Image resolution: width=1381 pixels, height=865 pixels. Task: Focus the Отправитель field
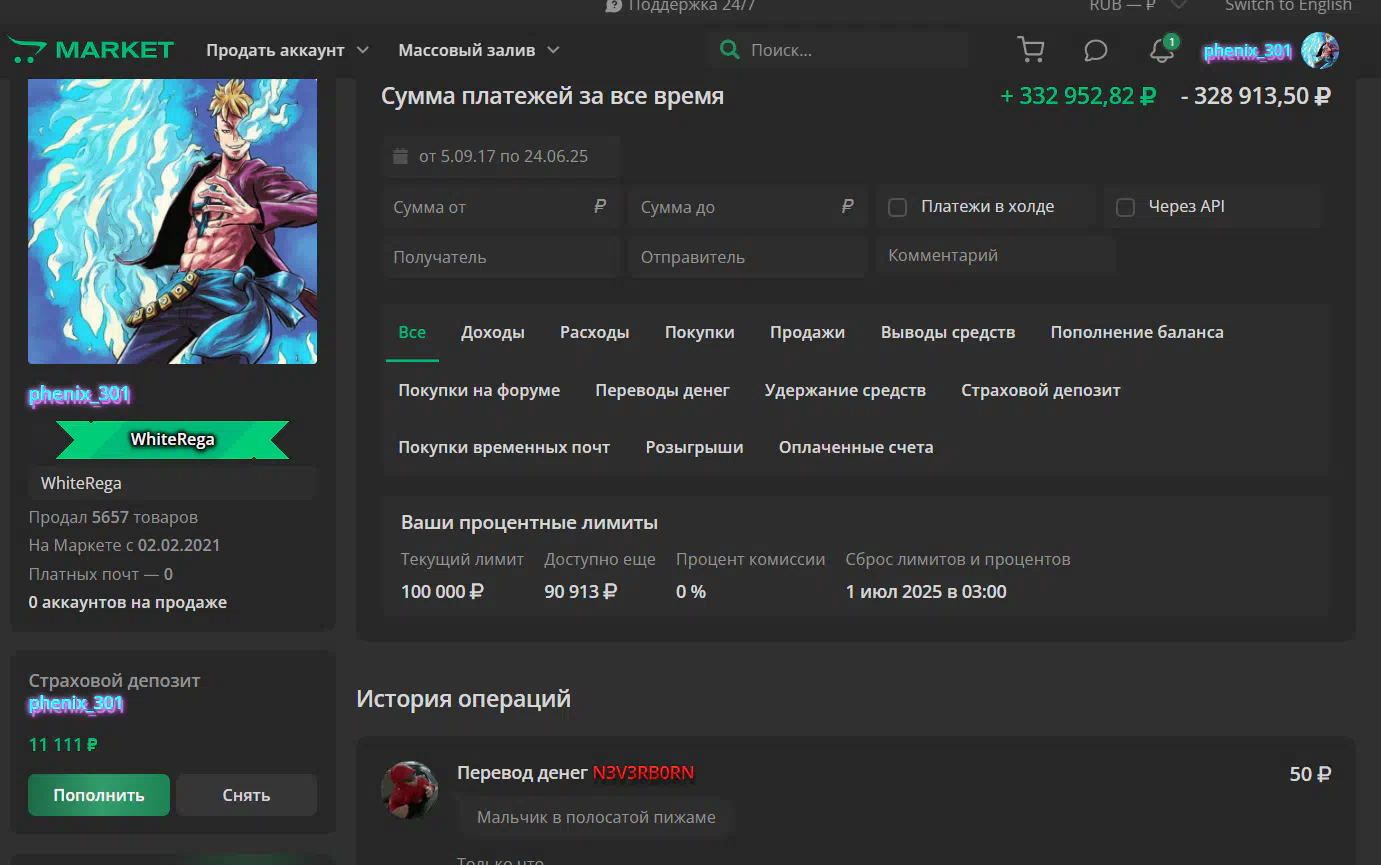click(x=747, y=257)
